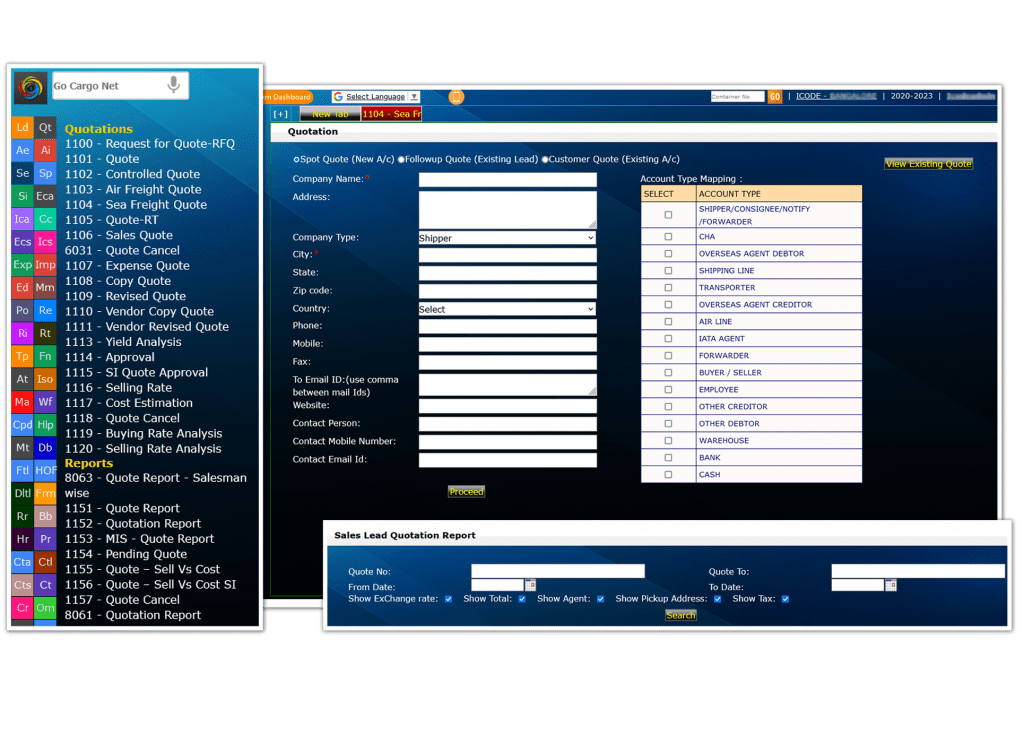Click the View Existing Quote button
The image size is (1024, 743).
(x=928, y=164)
